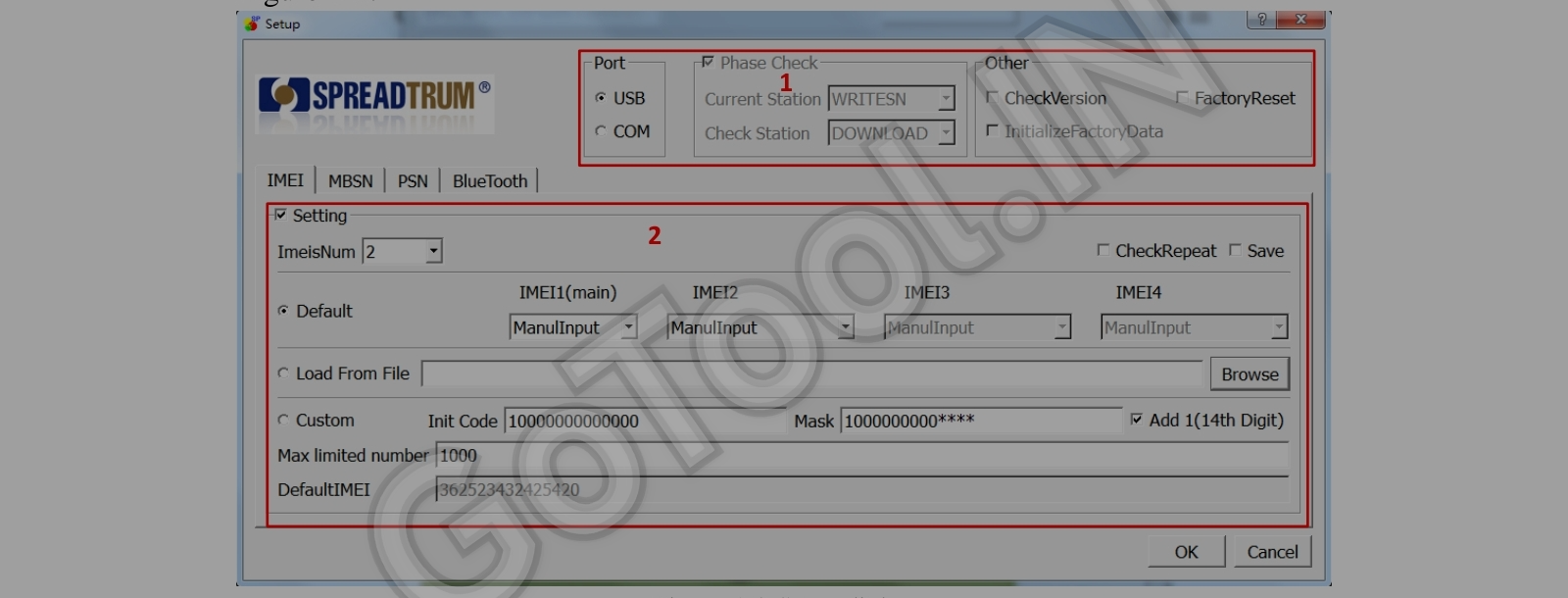
Task: Click the Spreadtrum logo image
Action: pyautogui.click(x=374, y=96)
